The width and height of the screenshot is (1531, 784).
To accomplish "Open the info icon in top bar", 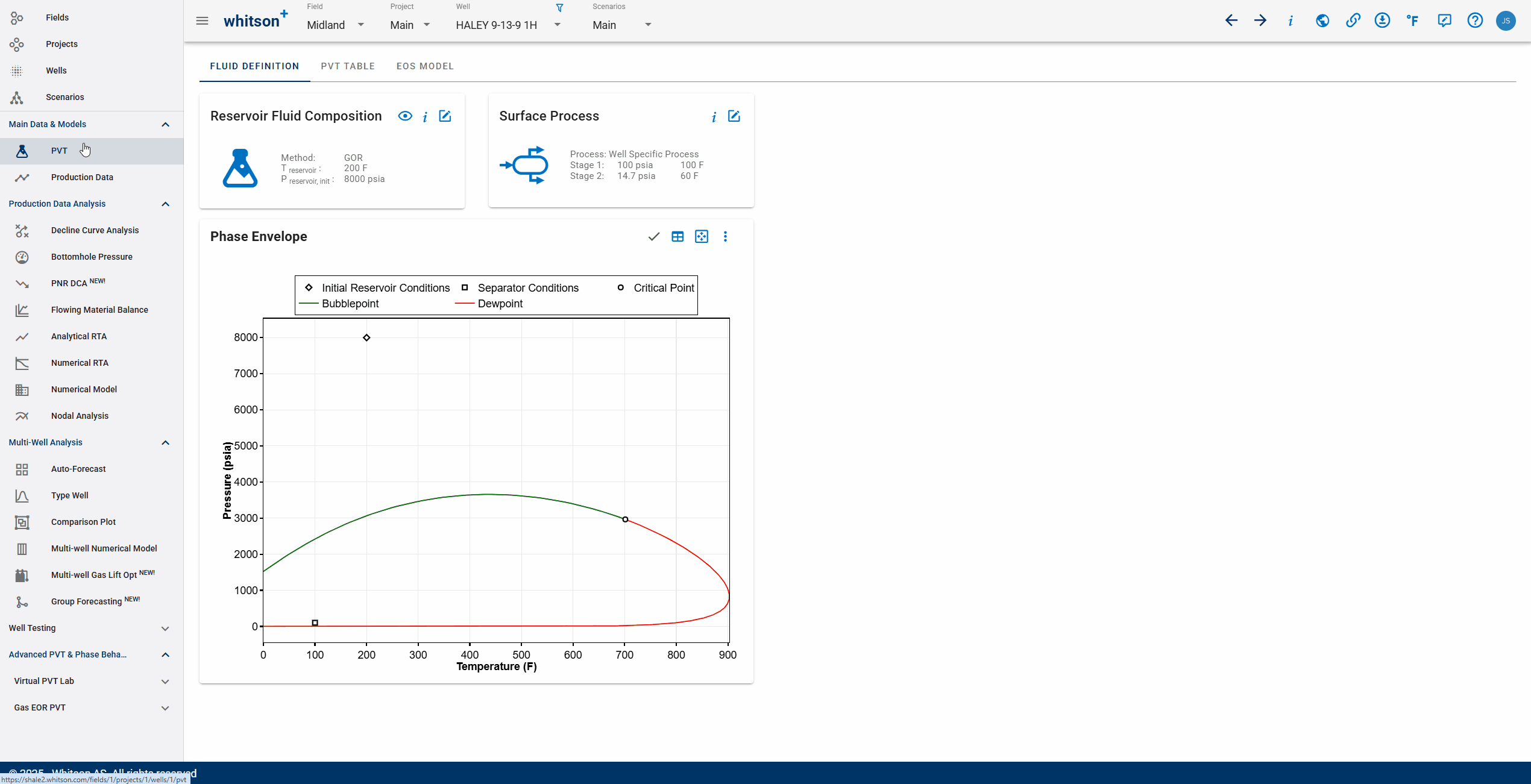I will pyautogui.click(x=1291, y=20).
